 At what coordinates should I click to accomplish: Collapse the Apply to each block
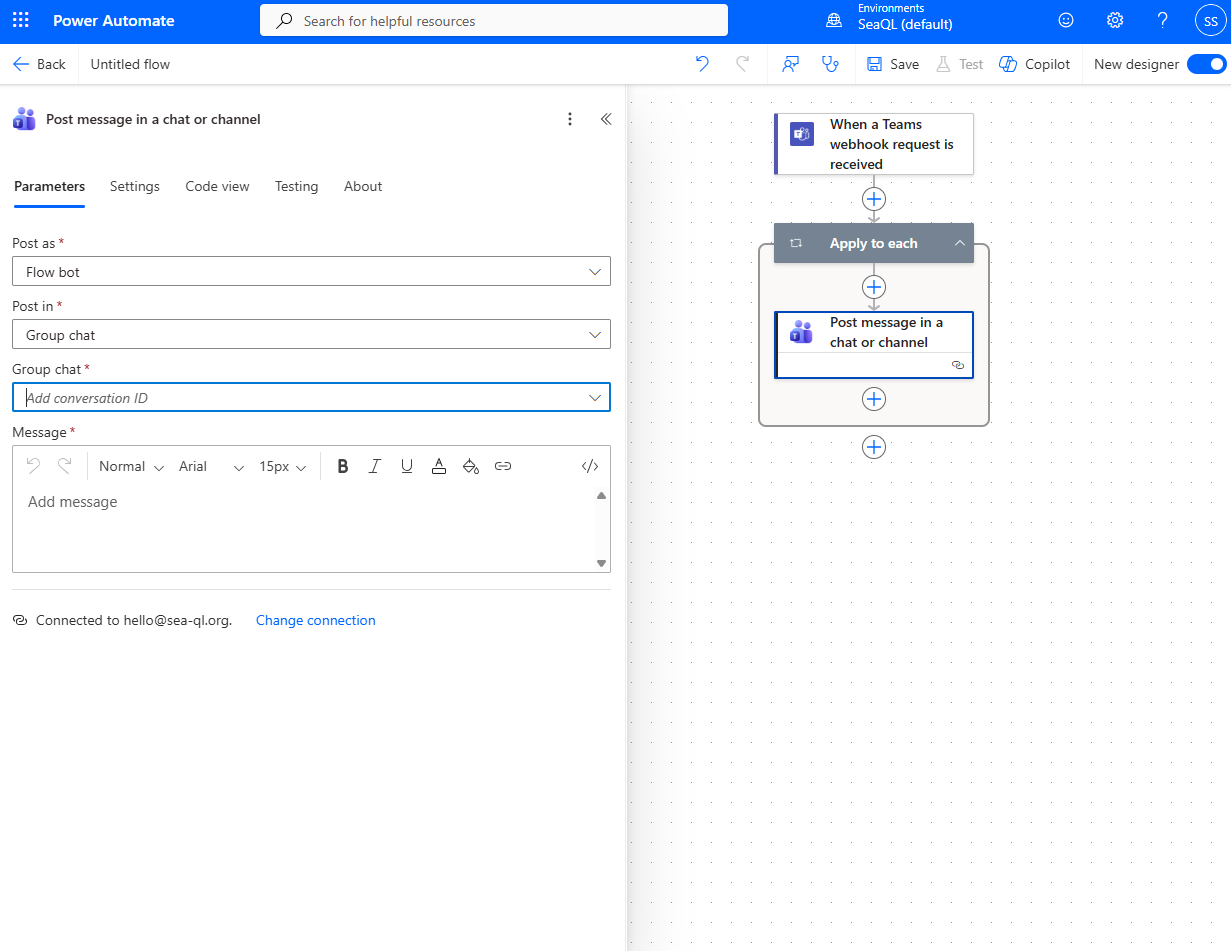[x=959, y=243]
